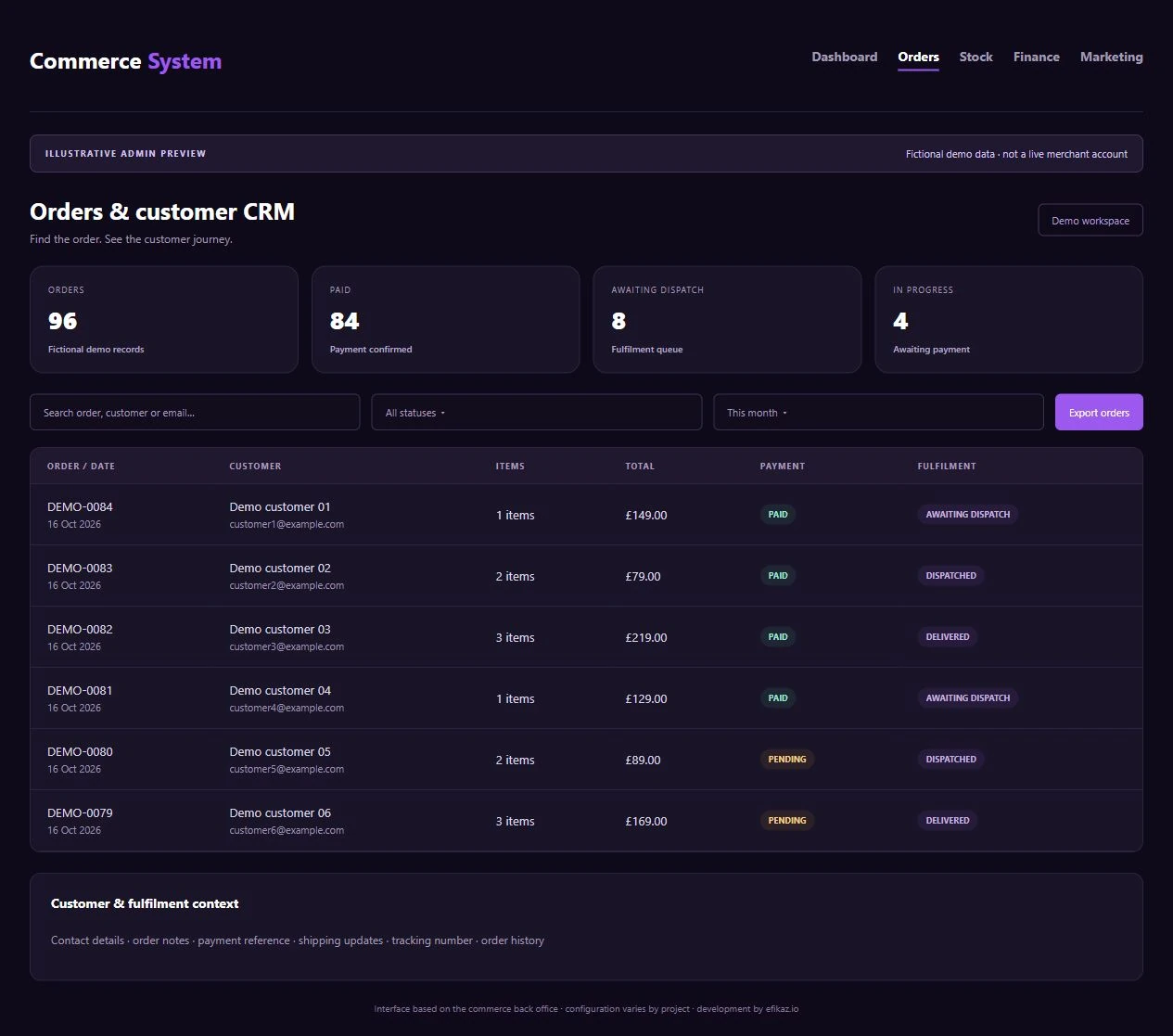This screenshot has width=1173, height=1036.
Task: Sort by Order / Date column header
Action: 81,467
